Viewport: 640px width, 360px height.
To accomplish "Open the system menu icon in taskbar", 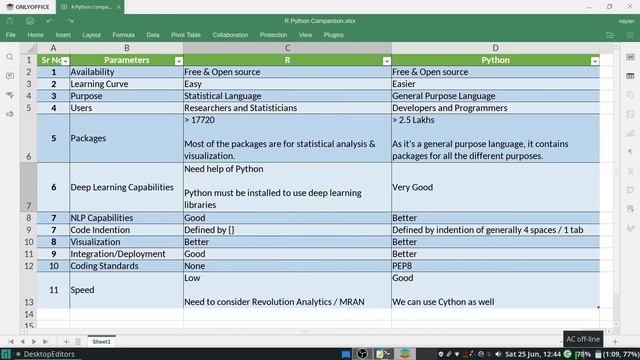I will pos(6,354).
